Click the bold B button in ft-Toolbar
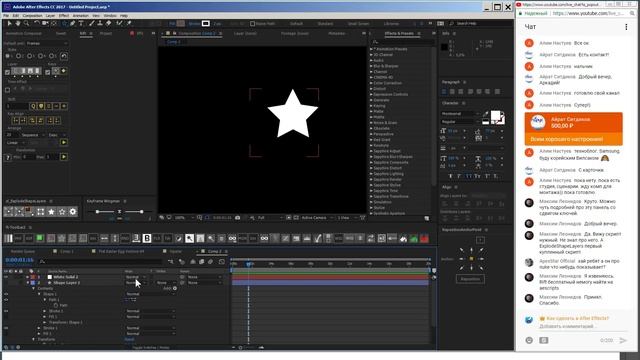This screenshot has height=360, width=640. click(147, 238)
